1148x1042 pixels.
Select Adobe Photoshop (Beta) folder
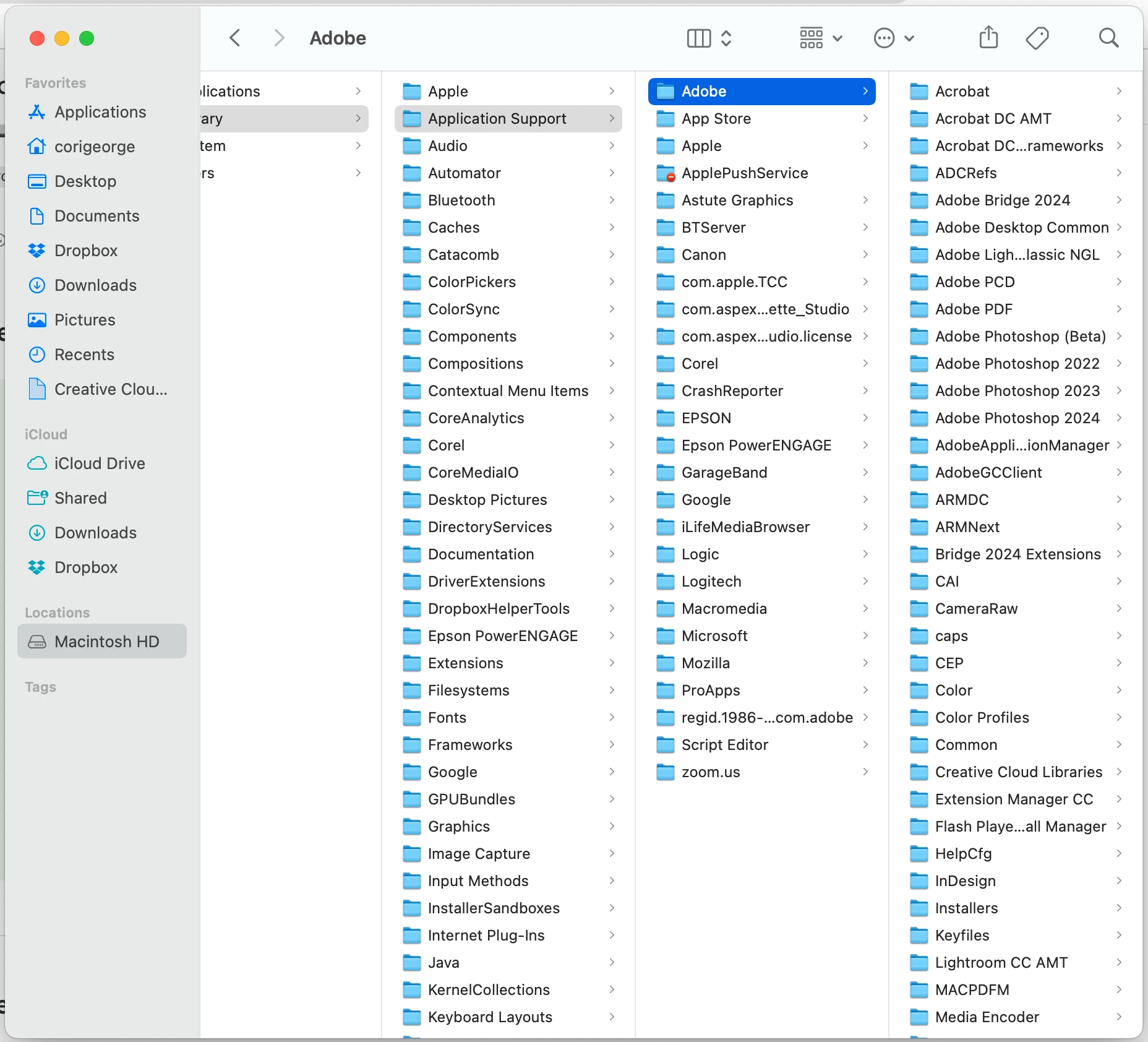[x=1015, y=337]
